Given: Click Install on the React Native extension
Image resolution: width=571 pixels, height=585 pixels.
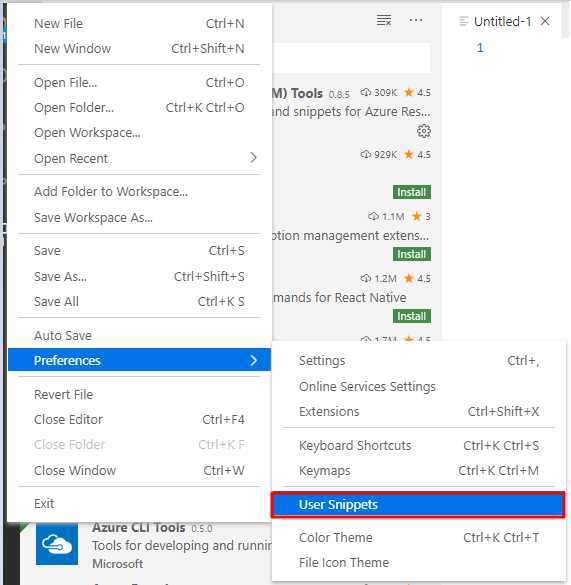Looking at the screenshot, I should (x=412, y=316).
